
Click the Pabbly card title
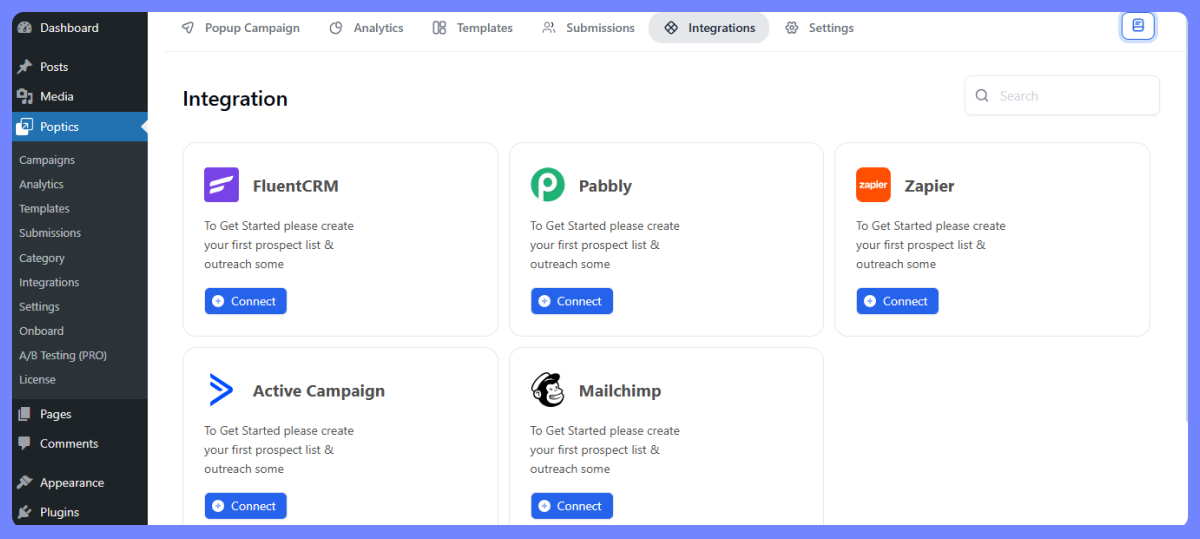tap(605, 186)
